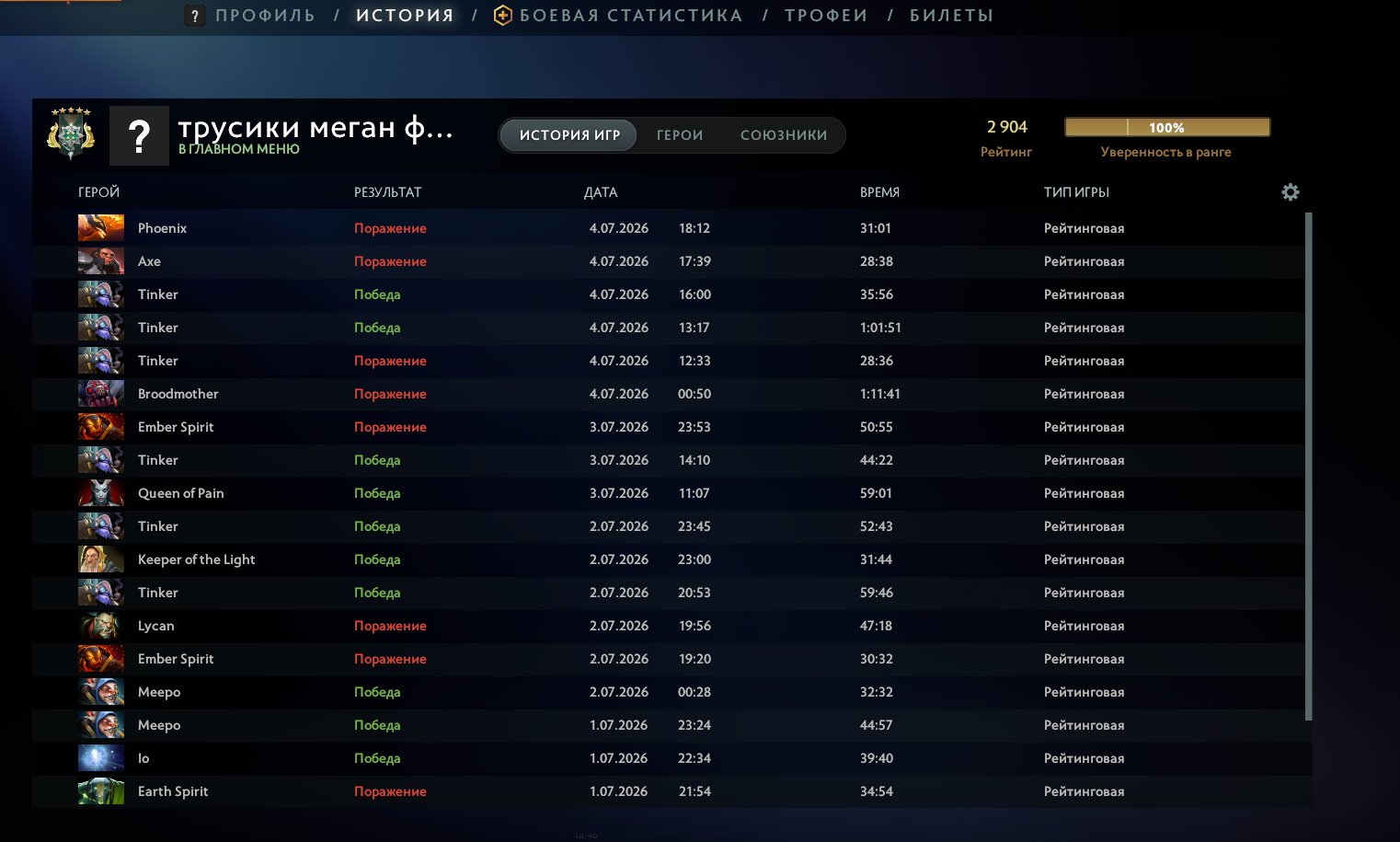Click date 3.07.2026 in Ember Spirit row
The height and width of the screenshot is (842, 1400).
coord(618,427)
